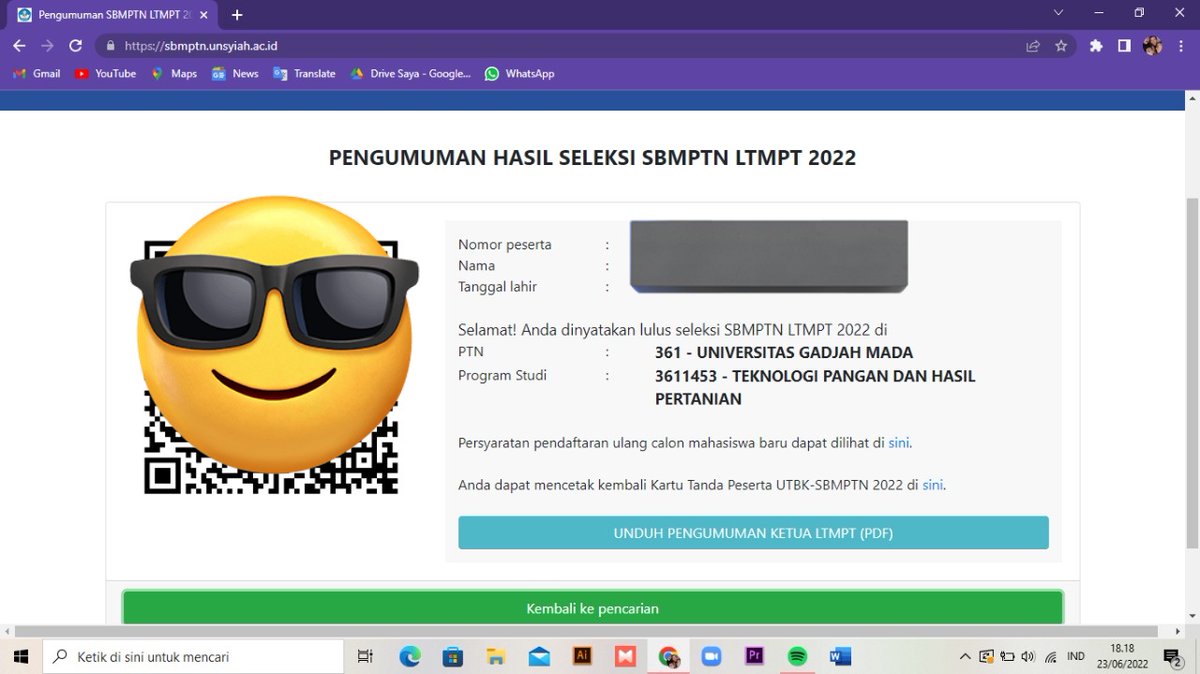1200x674 pixels.
Task: Open News bookmark
Action: coord(235,74)
